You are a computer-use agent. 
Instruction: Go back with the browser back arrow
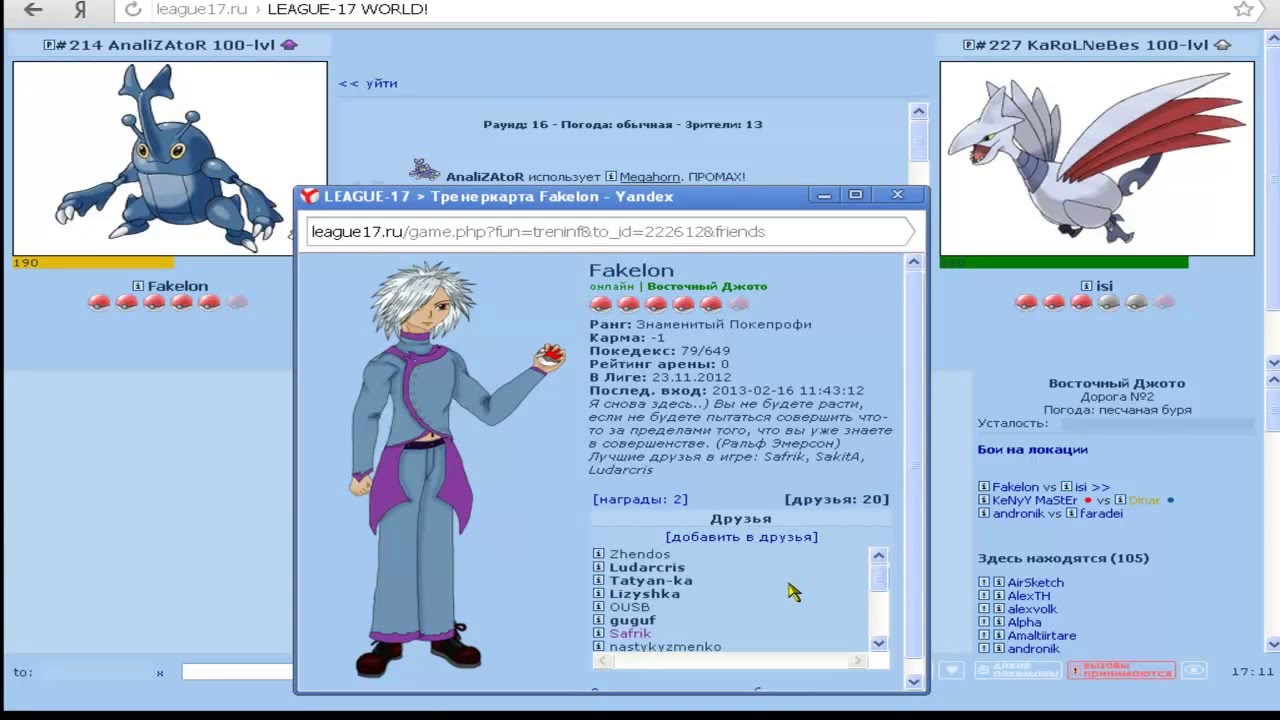(34, 10)
